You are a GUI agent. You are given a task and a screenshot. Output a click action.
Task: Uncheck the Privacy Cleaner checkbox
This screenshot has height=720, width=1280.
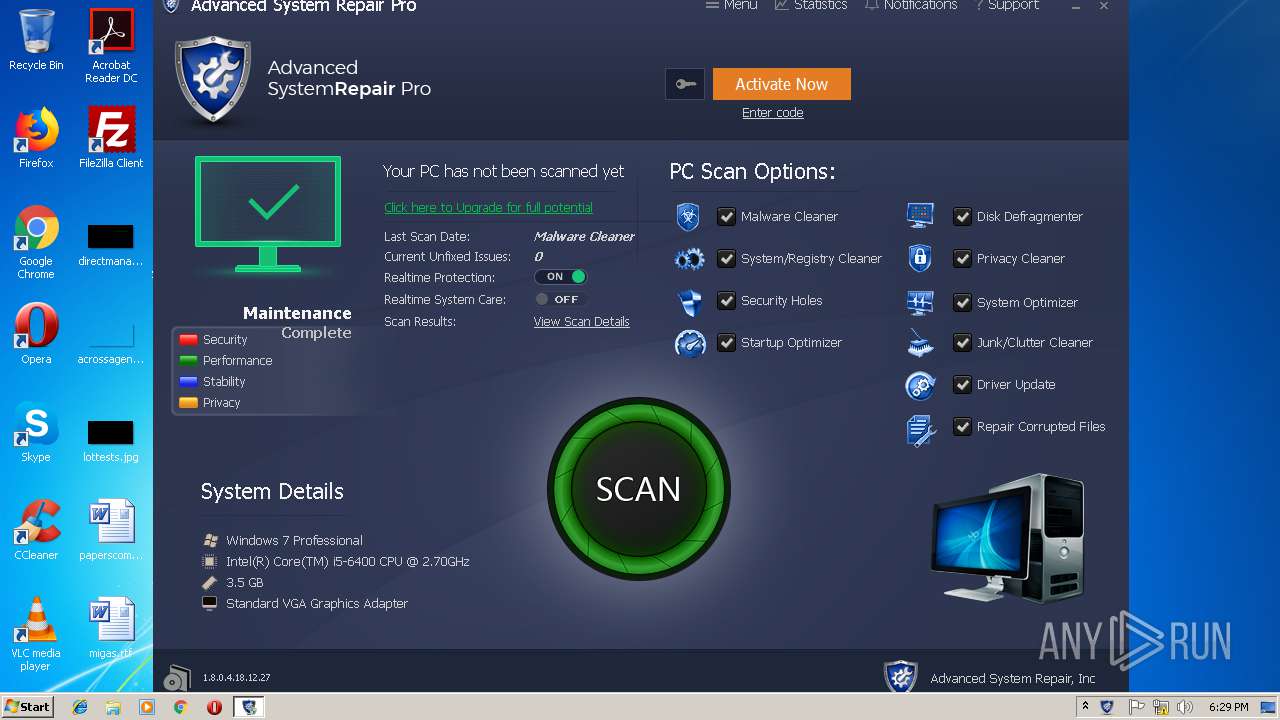[x=962, y=258]
